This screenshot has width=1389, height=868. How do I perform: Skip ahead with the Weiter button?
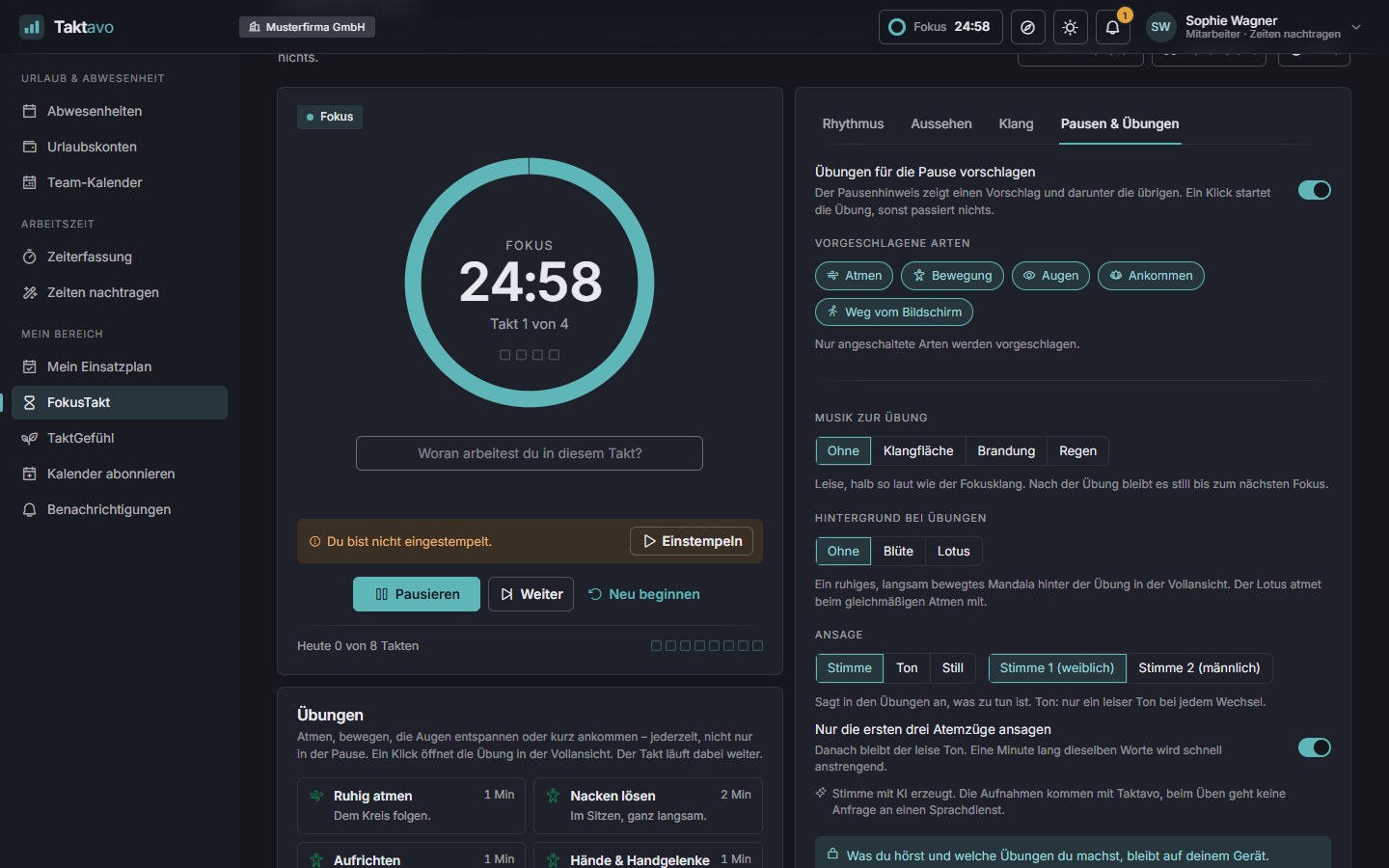pos(531,594)
